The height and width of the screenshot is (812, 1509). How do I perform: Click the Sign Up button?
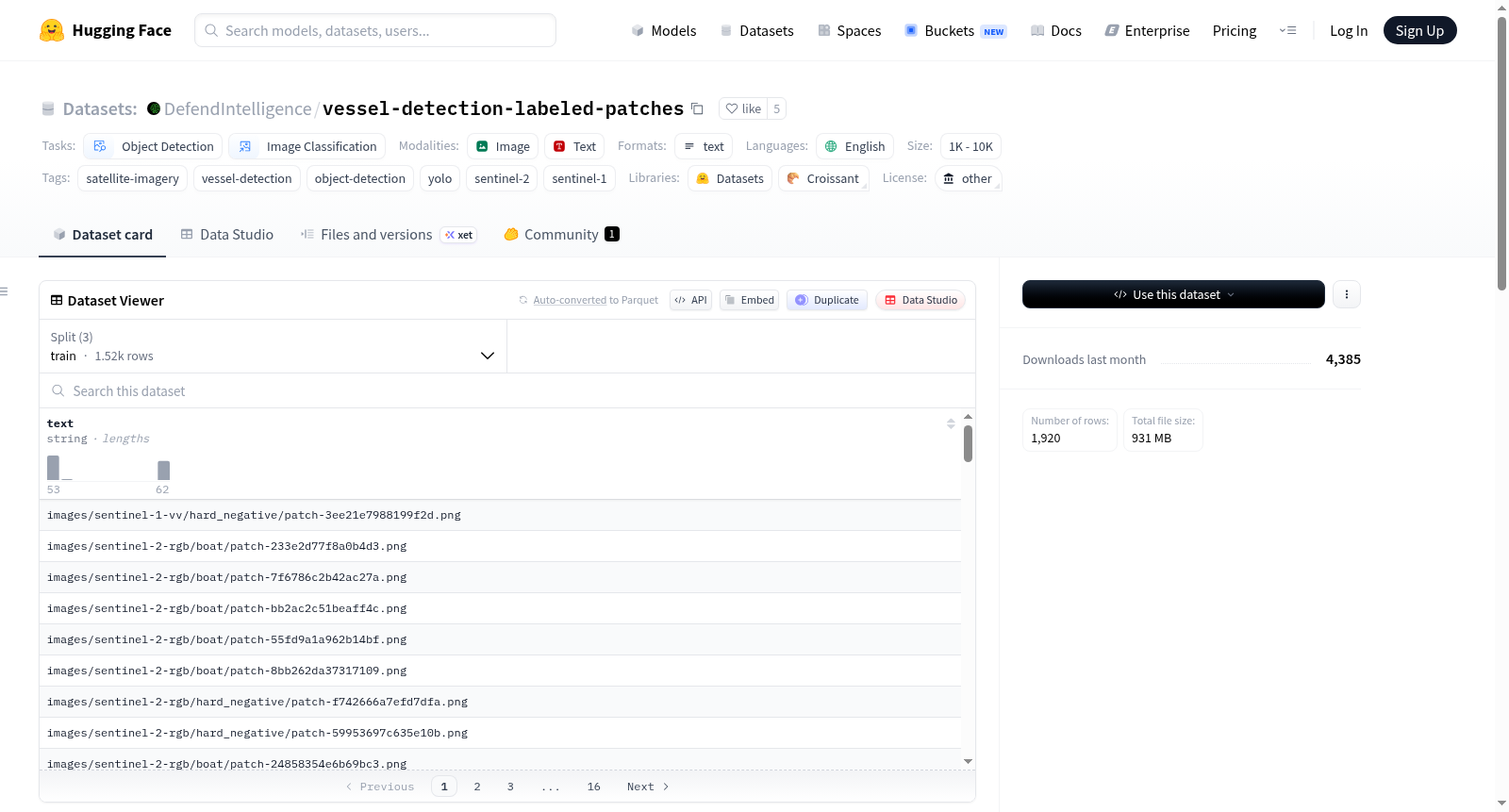click(x=1419, y=30)
